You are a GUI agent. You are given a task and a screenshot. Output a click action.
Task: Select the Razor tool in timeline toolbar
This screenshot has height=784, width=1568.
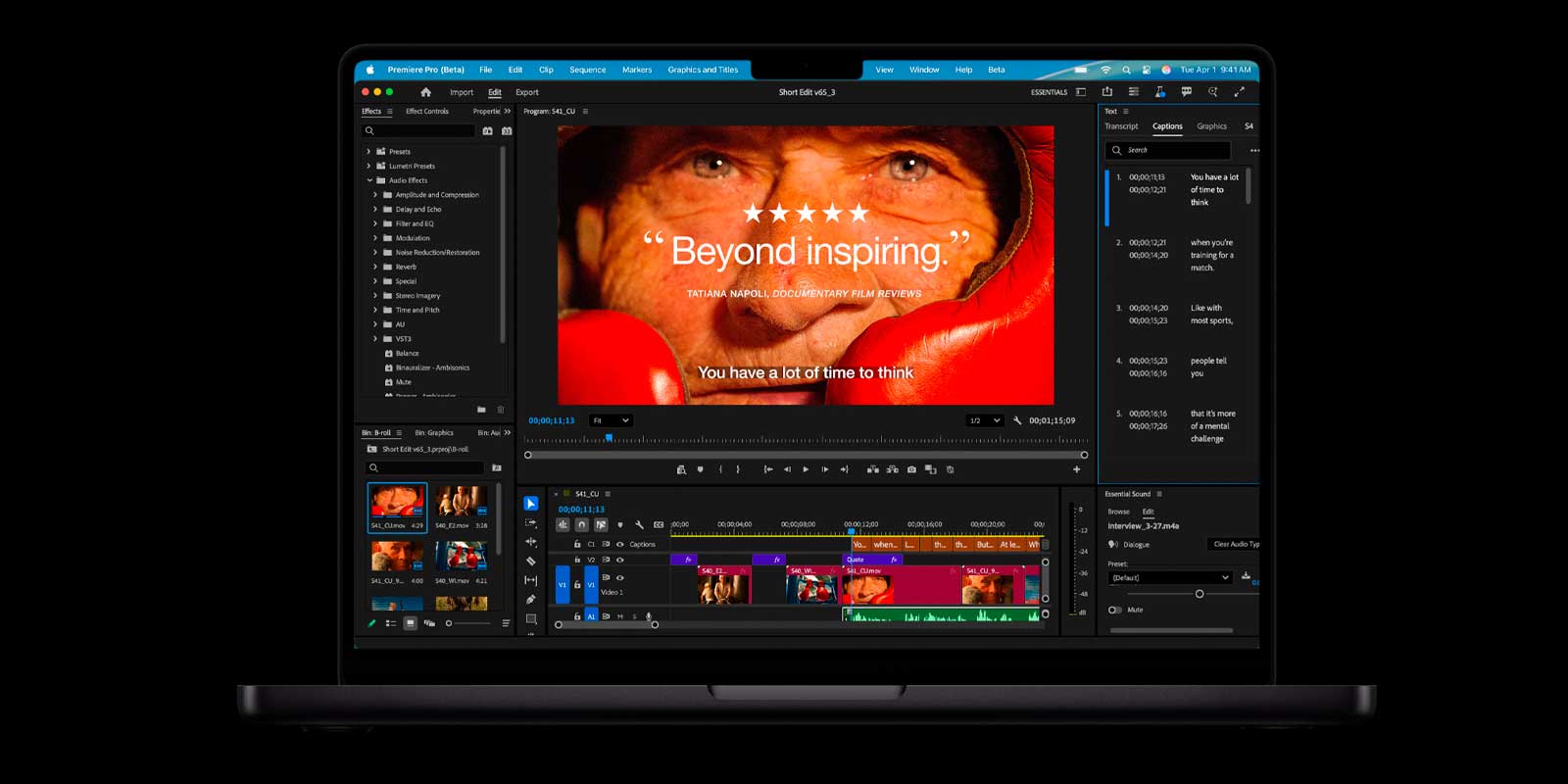531,562
